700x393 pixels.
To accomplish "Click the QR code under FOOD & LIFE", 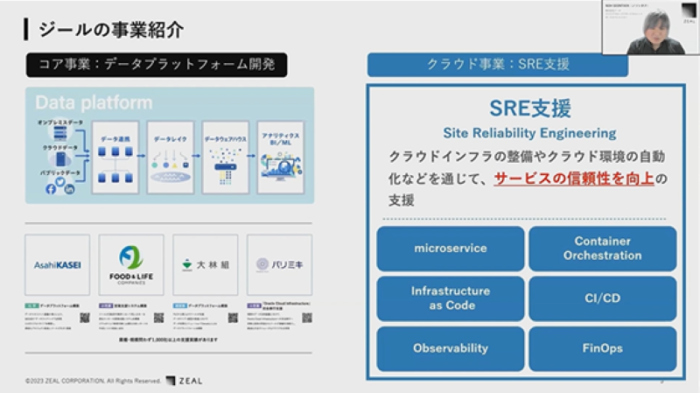I will [x=158, y=318].
